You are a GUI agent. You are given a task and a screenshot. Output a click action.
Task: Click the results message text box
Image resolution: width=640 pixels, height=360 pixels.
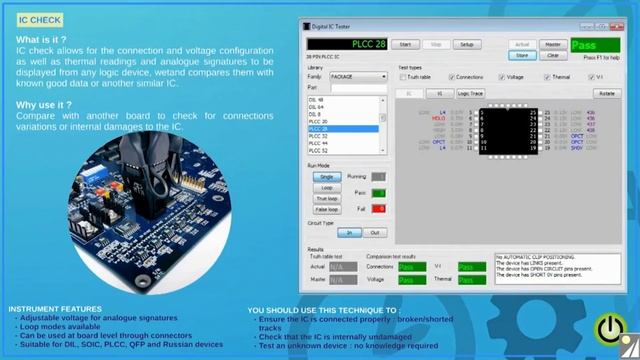[x=558, y=269]
